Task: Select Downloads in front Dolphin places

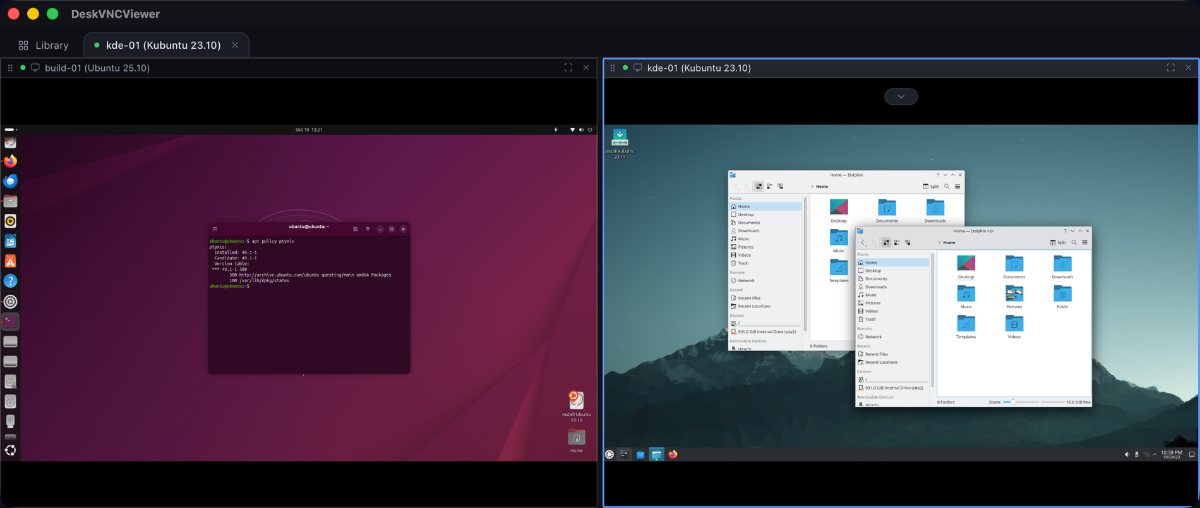Action: click(892, 287)
